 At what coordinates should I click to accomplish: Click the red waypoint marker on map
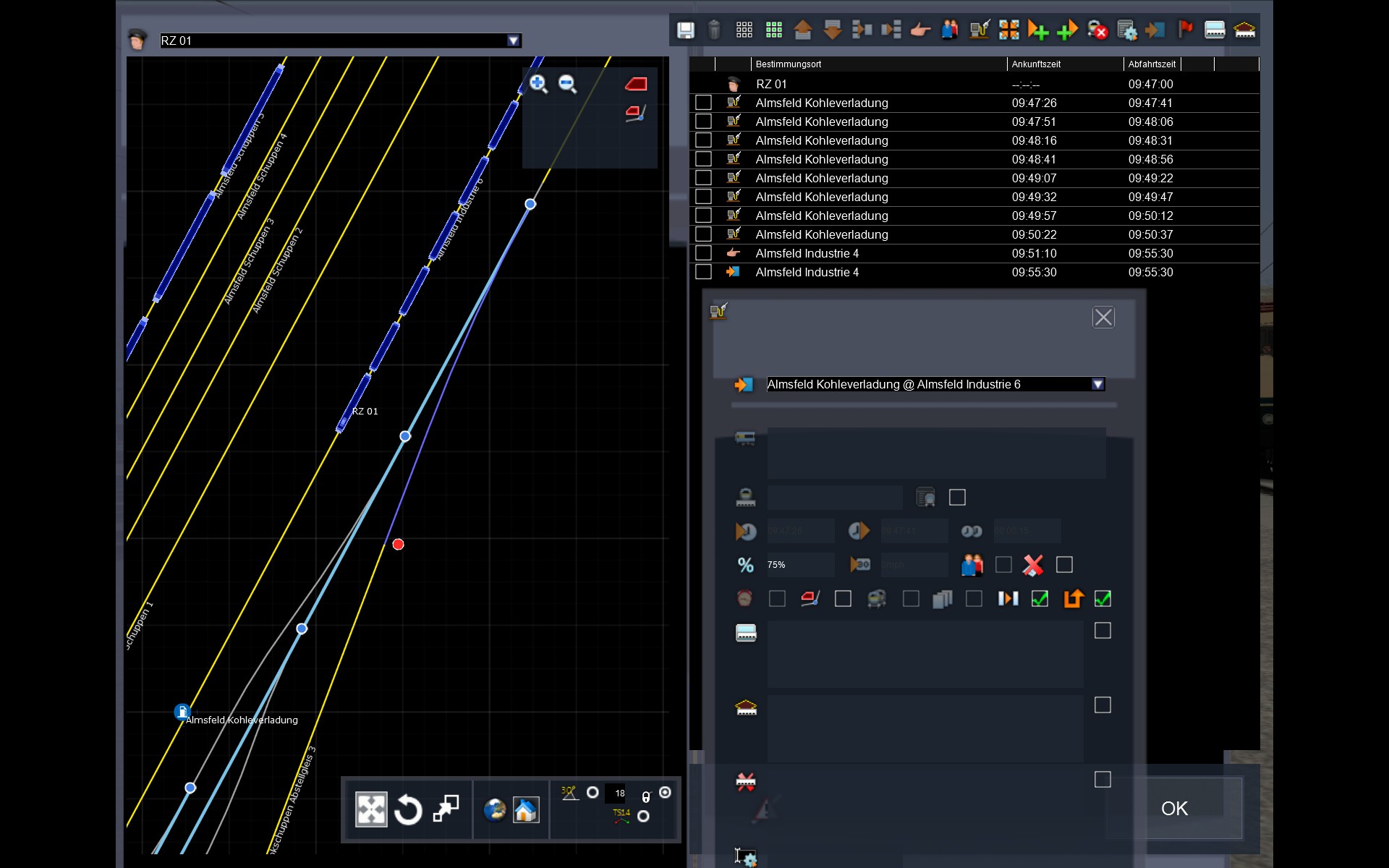coord(398,545)
